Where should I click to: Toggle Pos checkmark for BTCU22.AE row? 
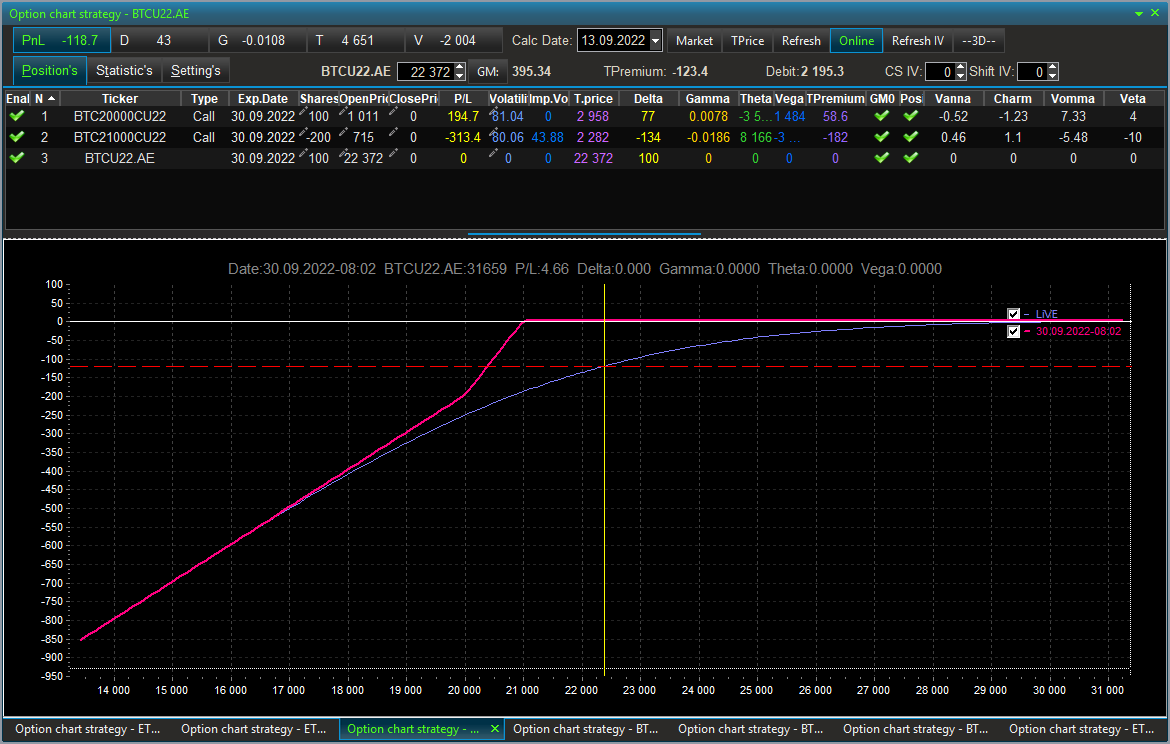click(x=910, y=158)
